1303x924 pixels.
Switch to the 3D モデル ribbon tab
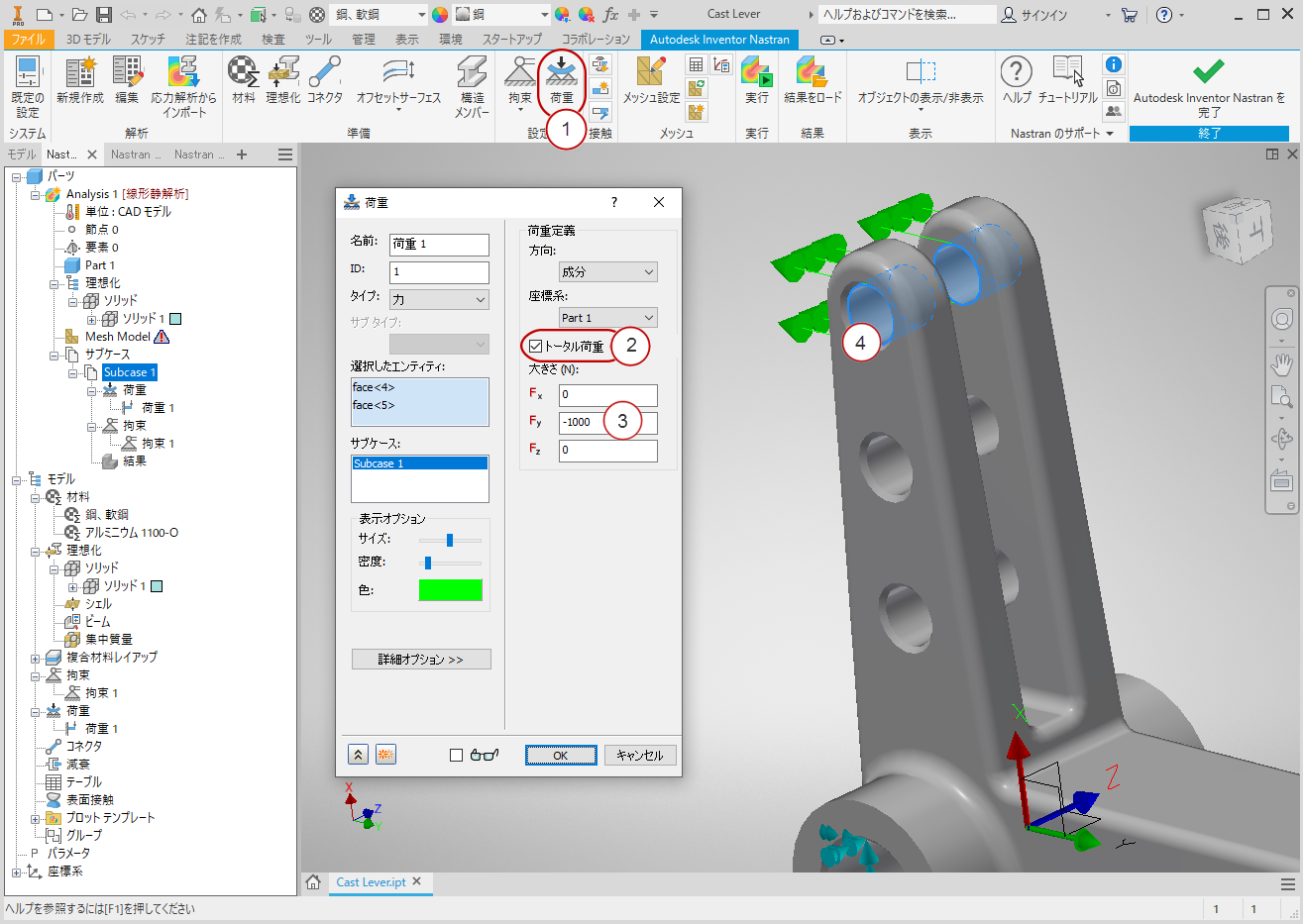coord(88,40)
